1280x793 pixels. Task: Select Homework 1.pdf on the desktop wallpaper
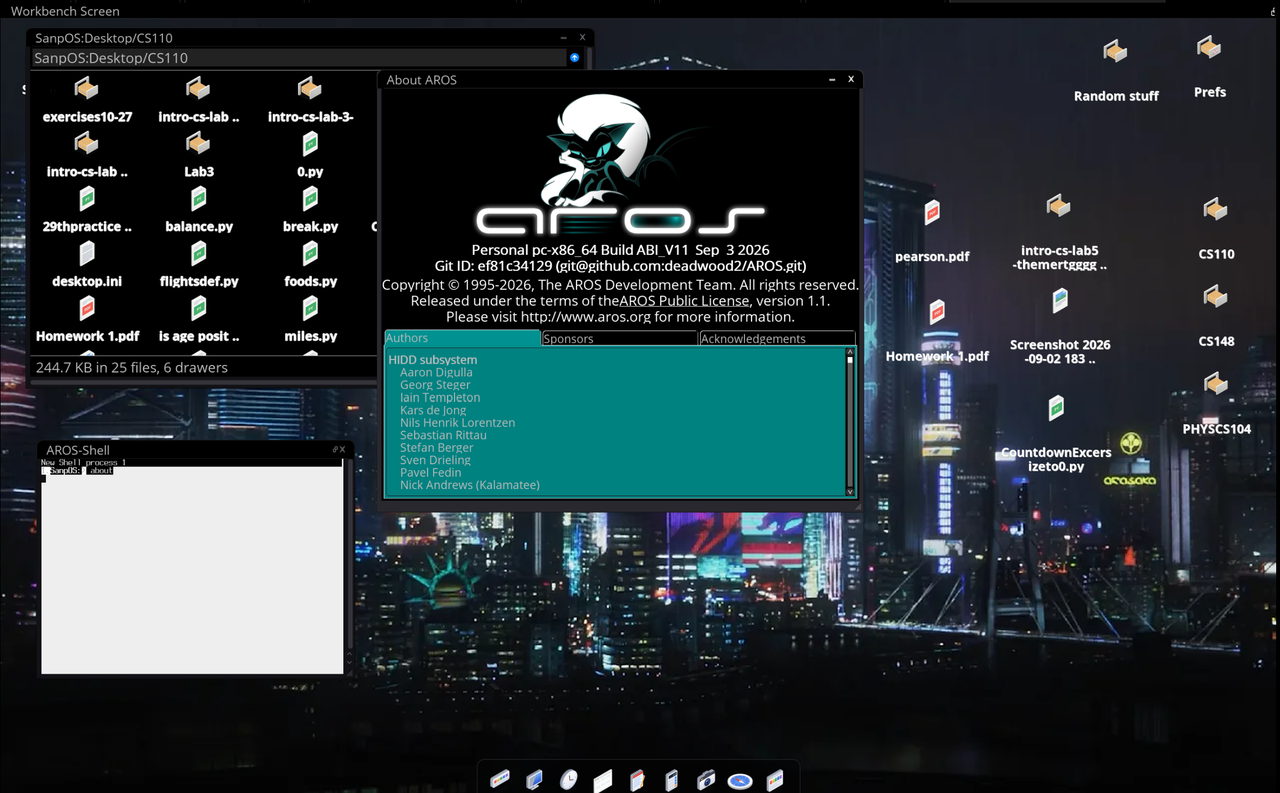[x=937, y=331]
